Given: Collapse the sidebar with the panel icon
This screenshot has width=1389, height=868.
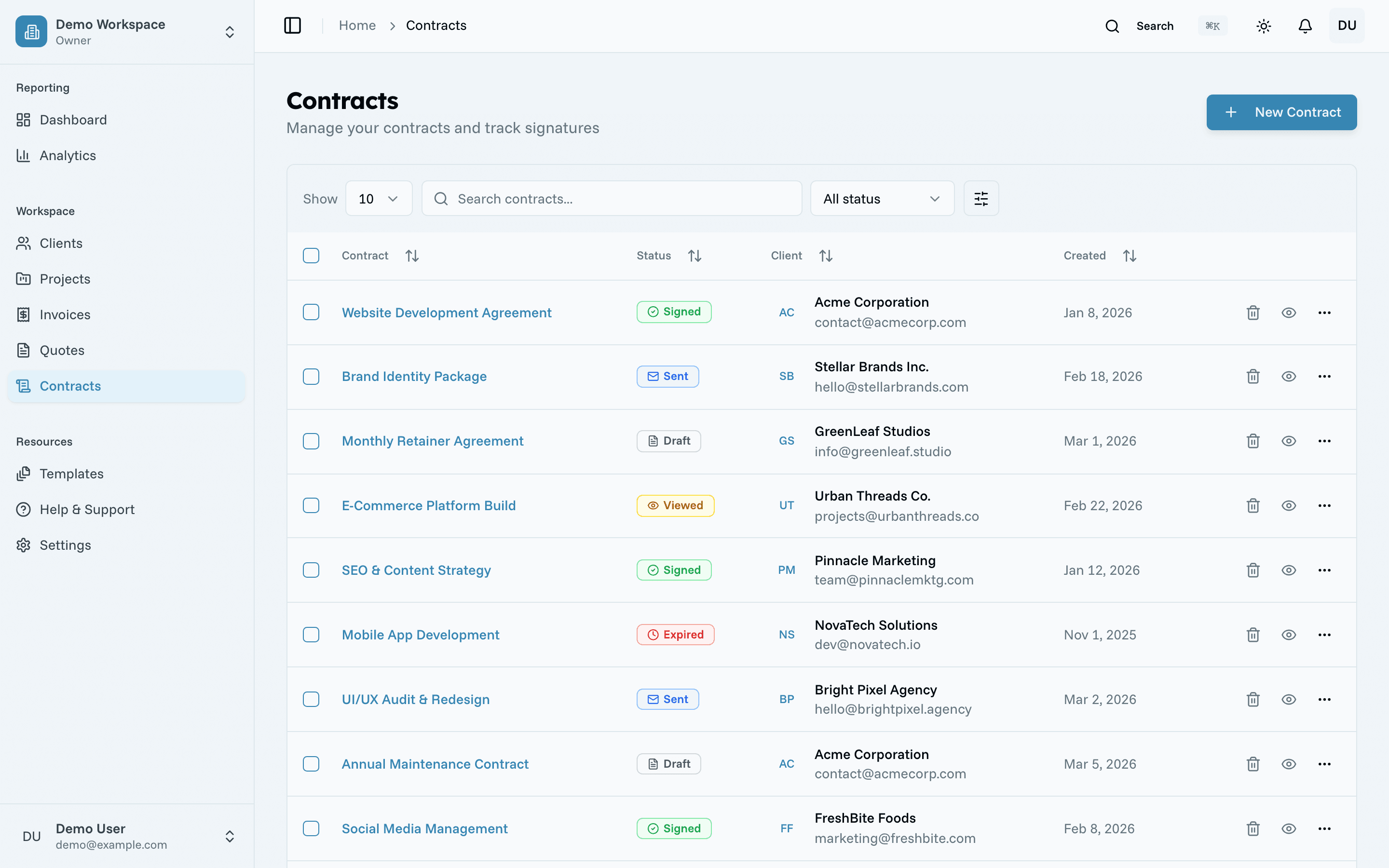Looking at the screenshot, I should (293, 25).
